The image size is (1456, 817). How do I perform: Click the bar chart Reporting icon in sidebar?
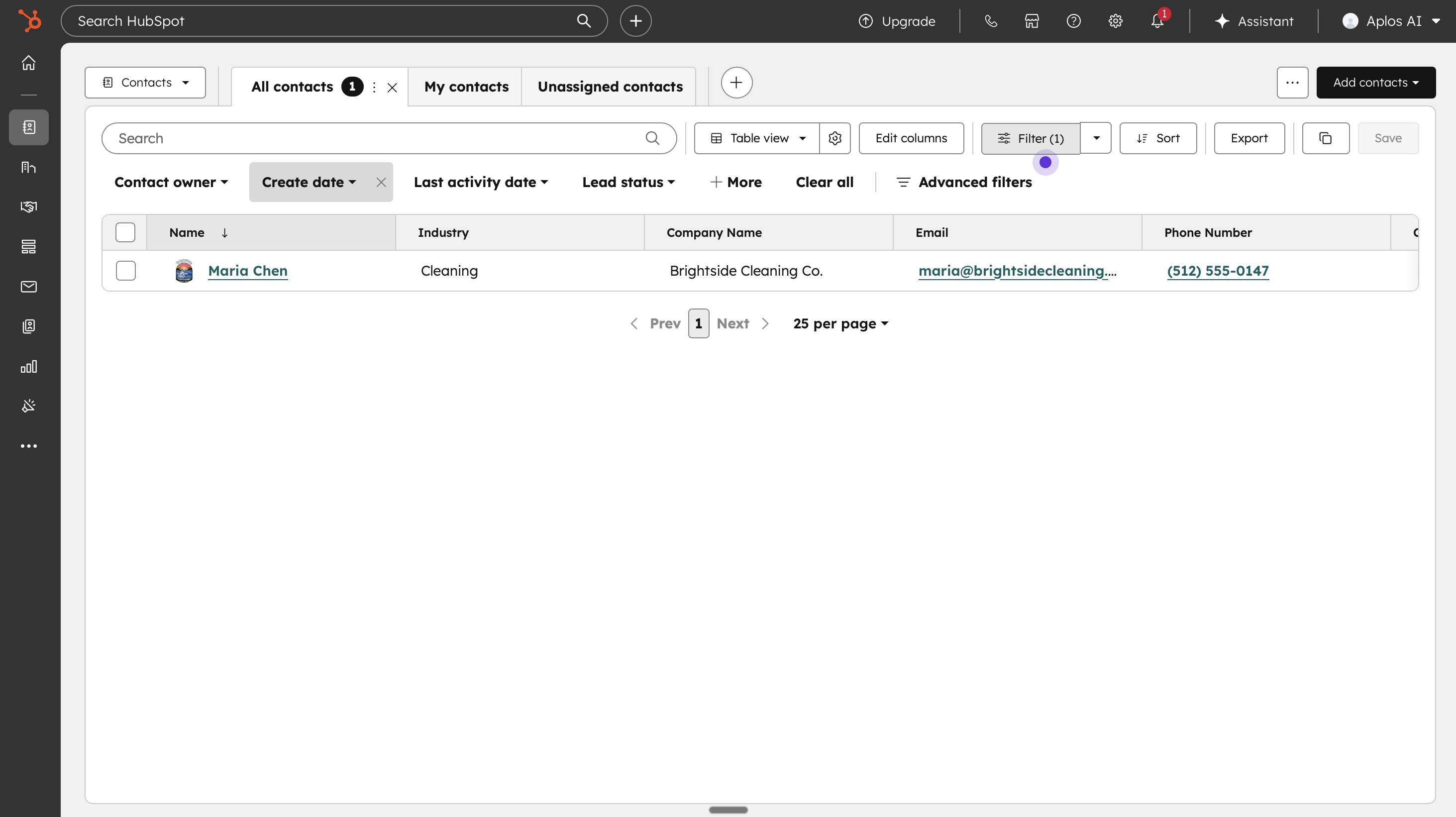pyautogui.click(x=28, y=366)
